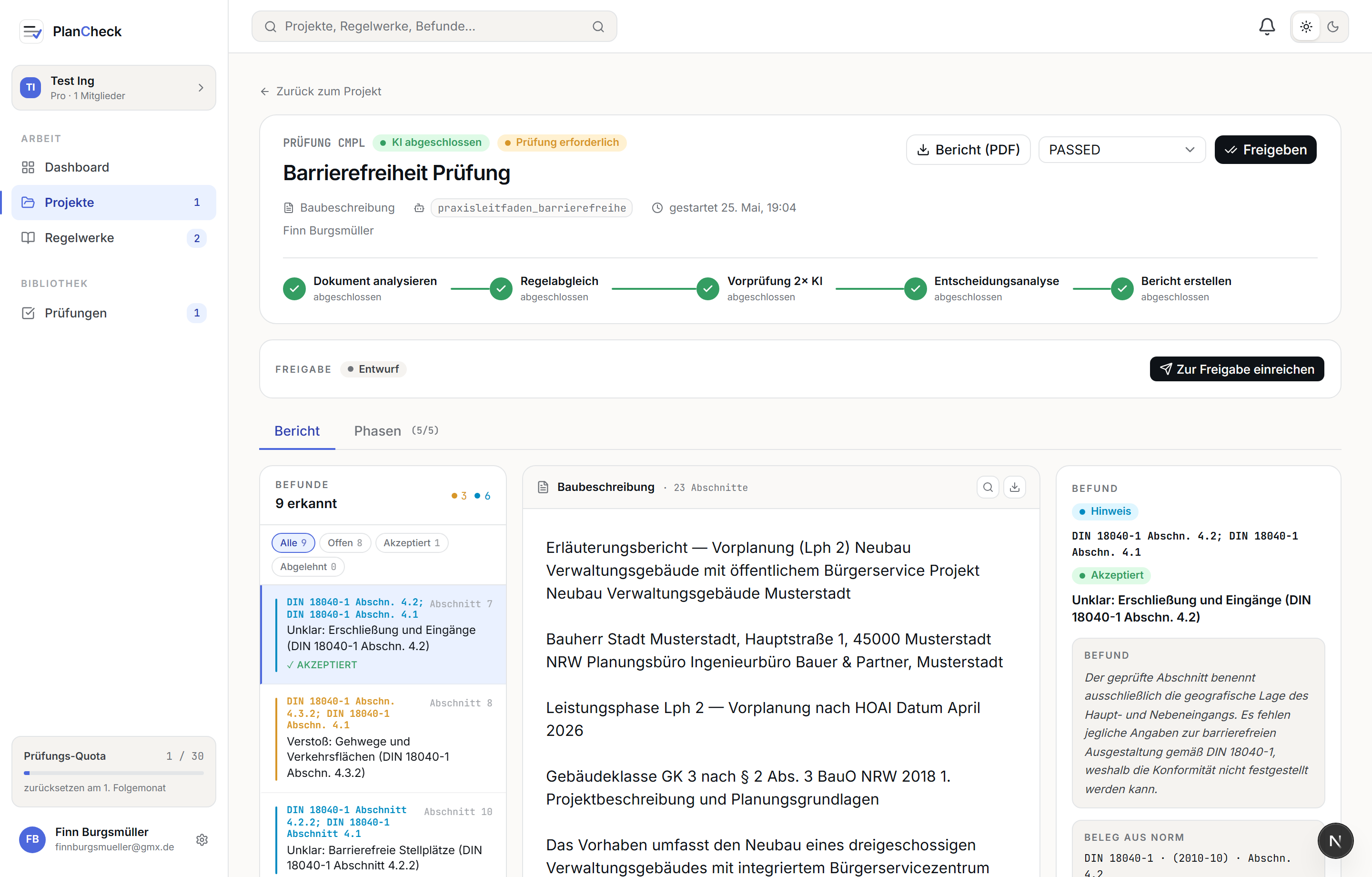Click the TI workspace avatar
This screenshot has height=877, width=1372.
pyautogui.click(x=30, y=87)
